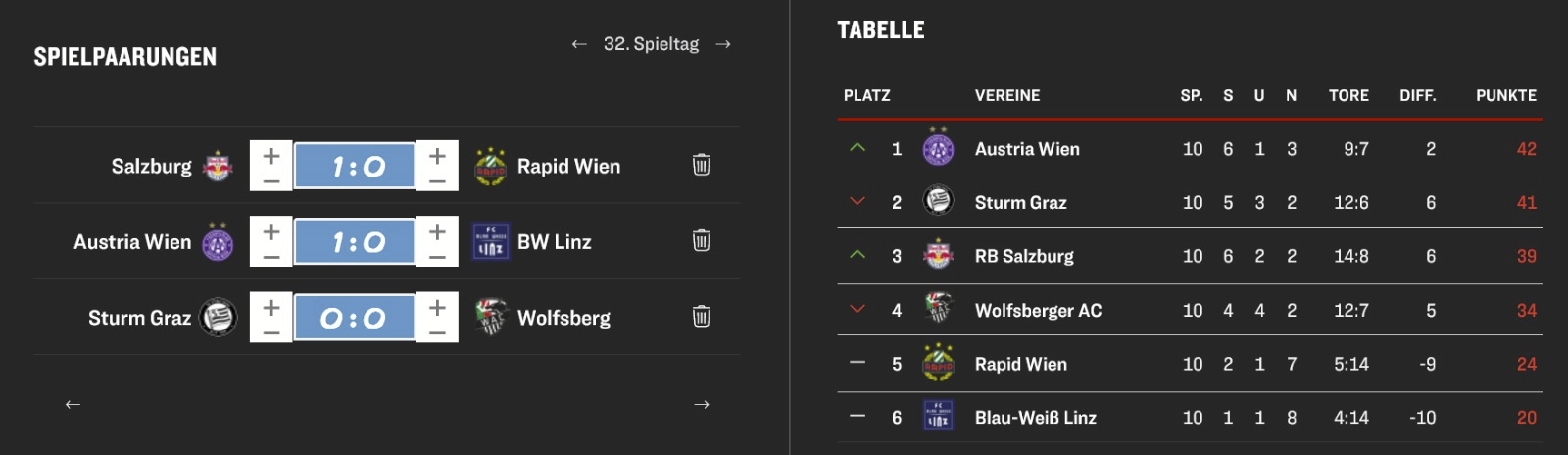This screenshot has width=1568, height=455.
Task: Click the Austria Wien crest in the table
Action: click(x=938, y=148)
